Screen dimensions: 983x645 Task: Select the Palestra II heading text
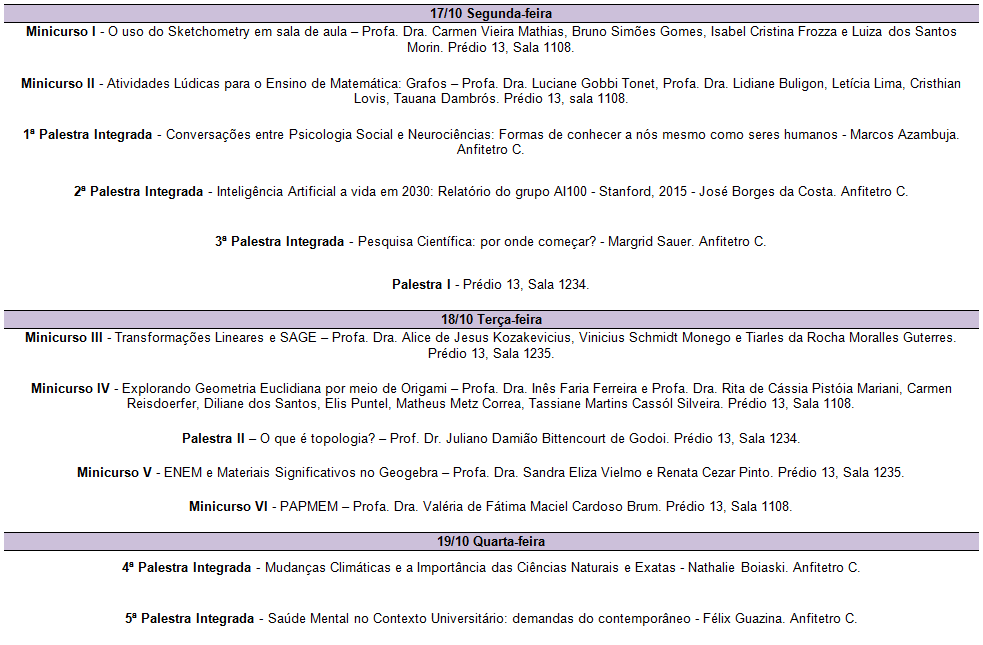[x=214, y=439]
